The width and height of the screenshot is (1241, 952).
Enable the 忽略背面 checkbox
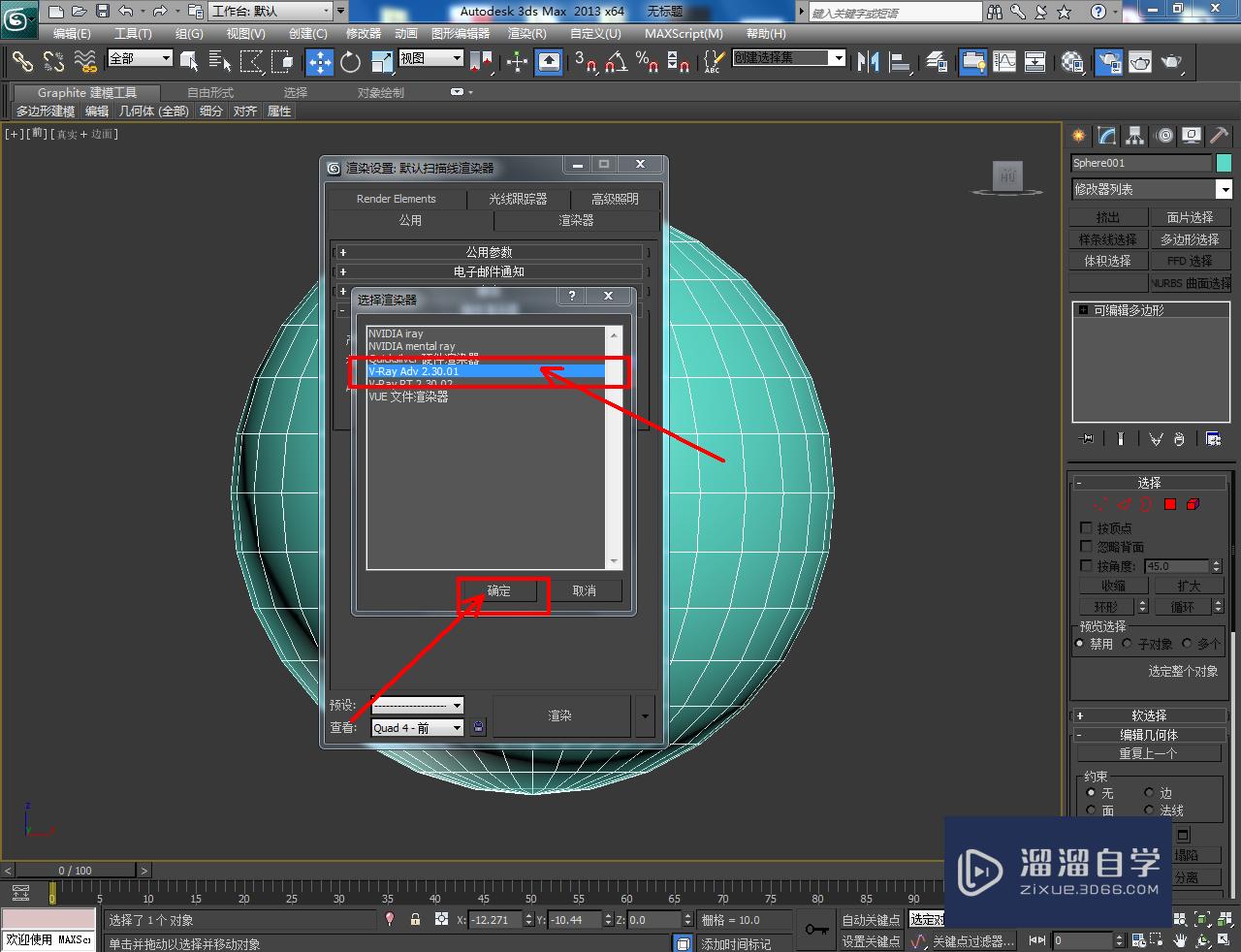tap(1086, 547)
